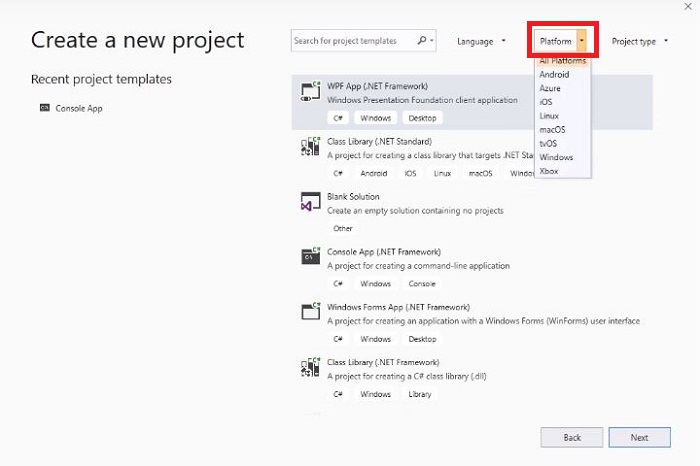Select WPF App (.NET Framework) title
The height and width of the screenshot is (466, 700).
377,86
